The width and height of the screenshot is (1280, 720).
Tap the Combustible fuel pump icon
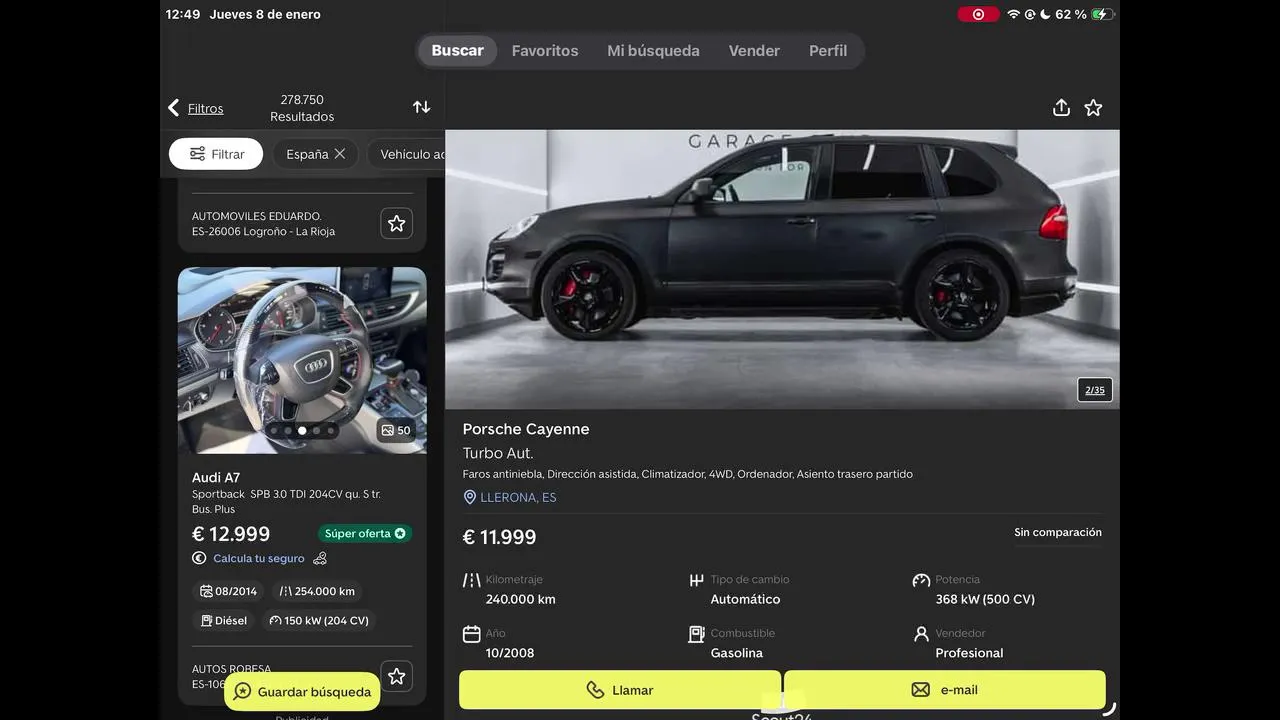coord(697,634)
